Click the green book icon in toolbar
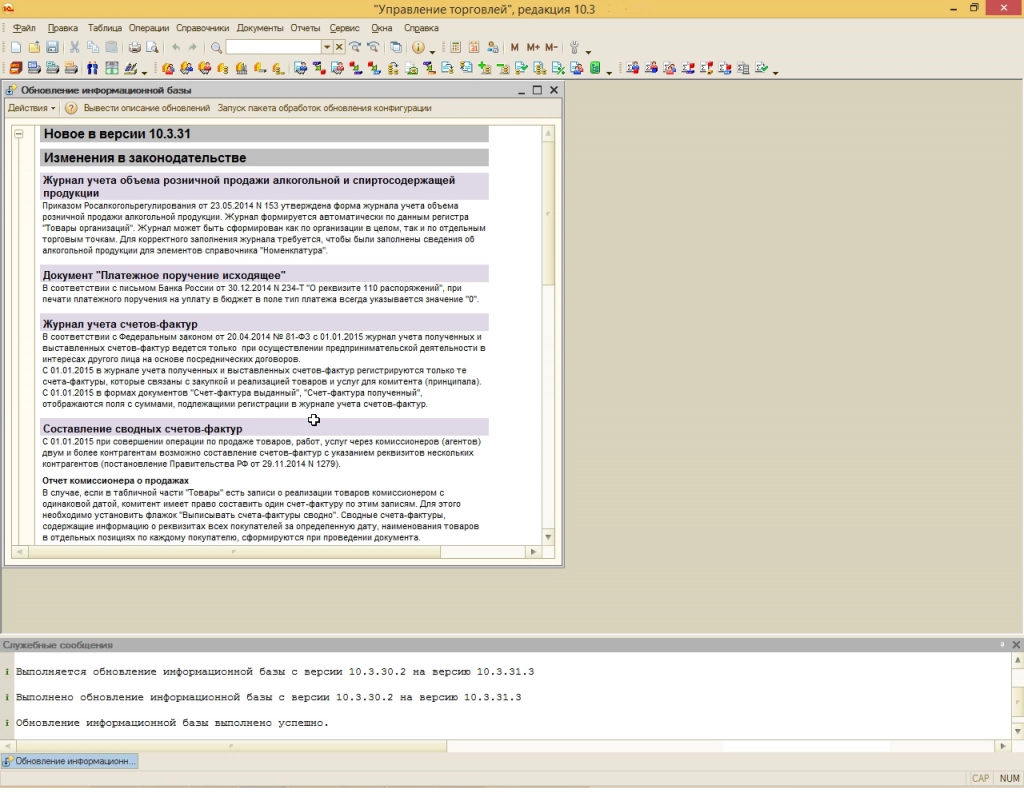The width and height of the screenshot is (1024, 793). pyautogui.click(x=595, y=68)
